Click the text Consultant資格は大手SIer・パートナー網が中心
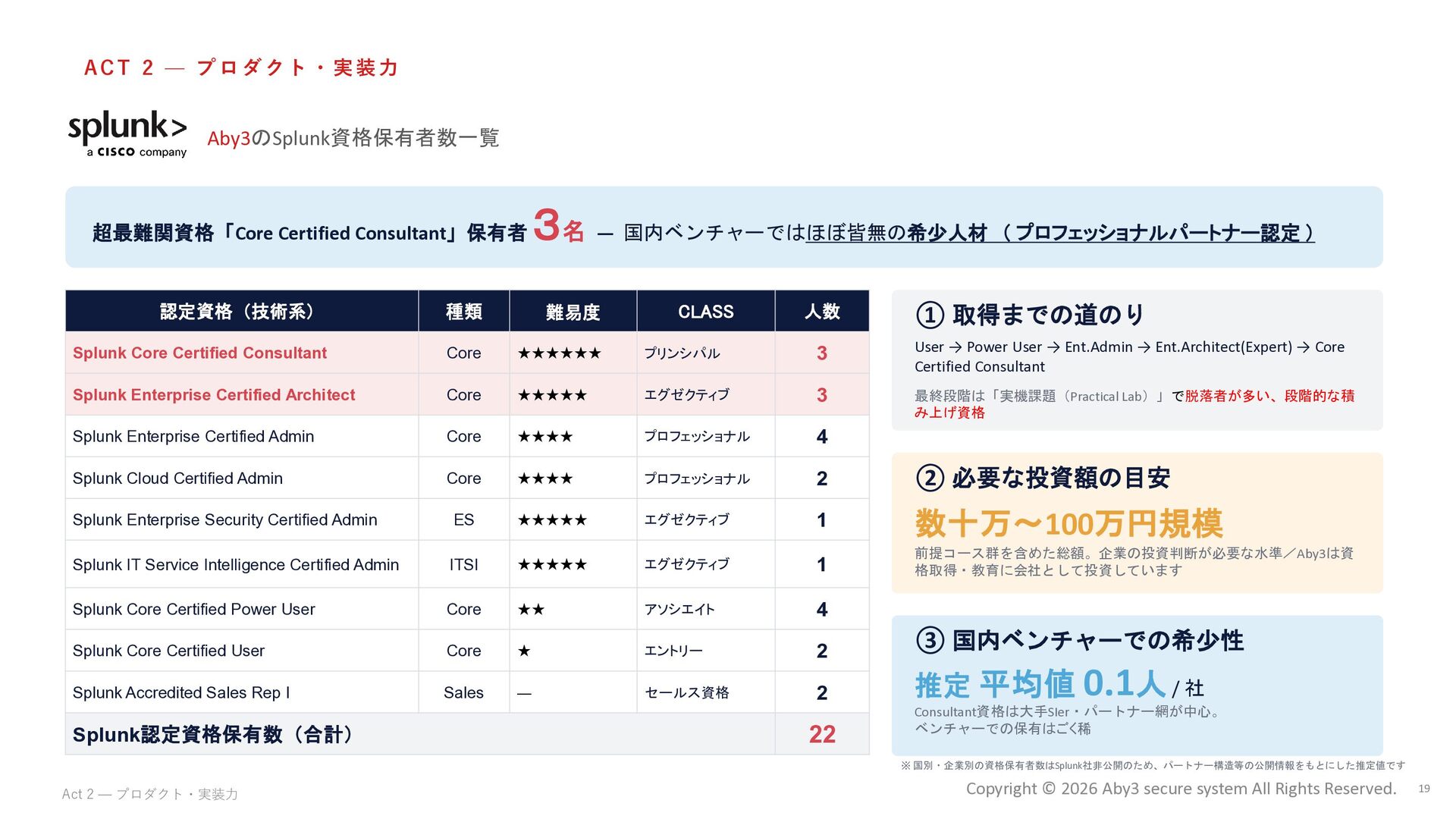This screenshot has width=1456, height=819. [x=1066, y=711]
